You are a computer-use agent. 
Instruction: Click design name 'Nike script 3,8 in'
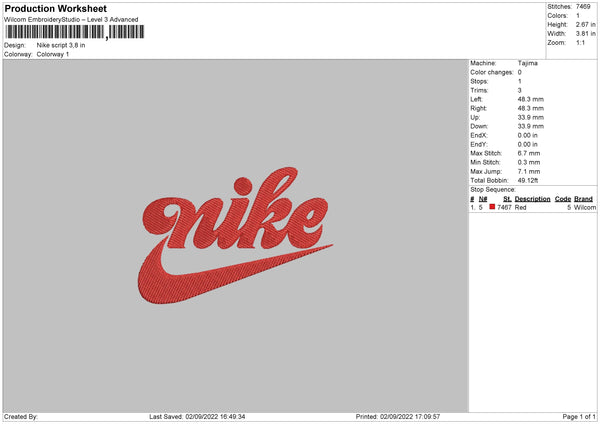pos(61,45)
